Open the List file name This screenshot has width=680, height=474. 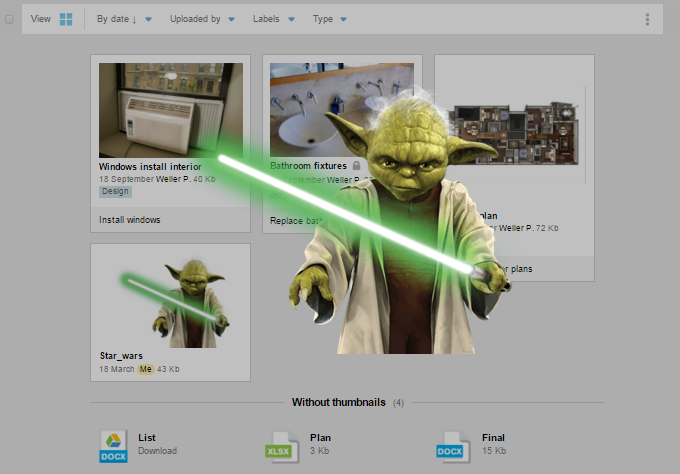click(147, 438)
